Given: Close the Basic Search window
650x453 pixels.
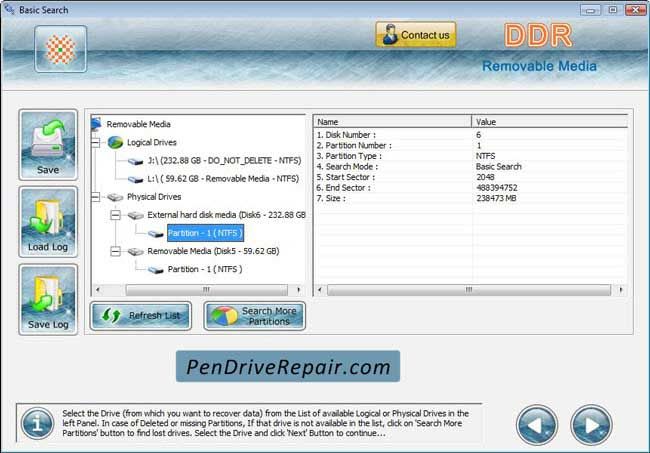Looking at the screenshot, I should tap(635, 10).
